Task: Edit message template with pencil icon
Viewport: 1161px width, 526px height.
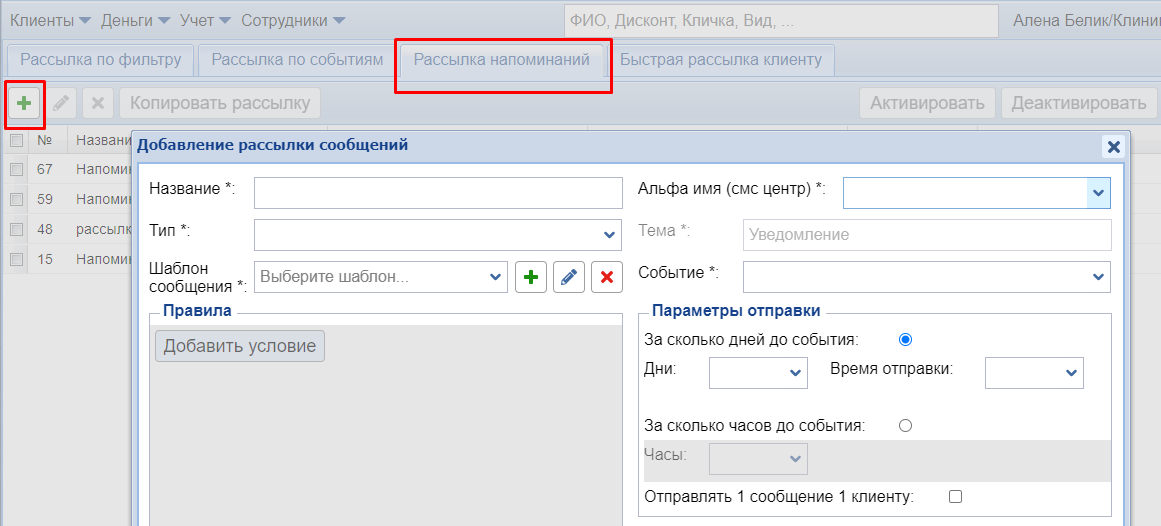Action: pyautogui.click(x=569, y=277)
